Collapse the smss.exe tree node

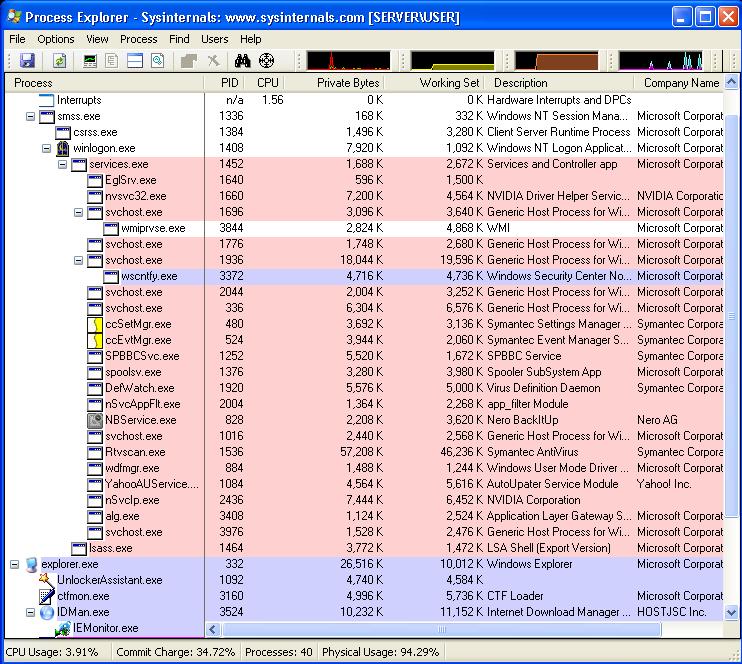pos(30,116)
